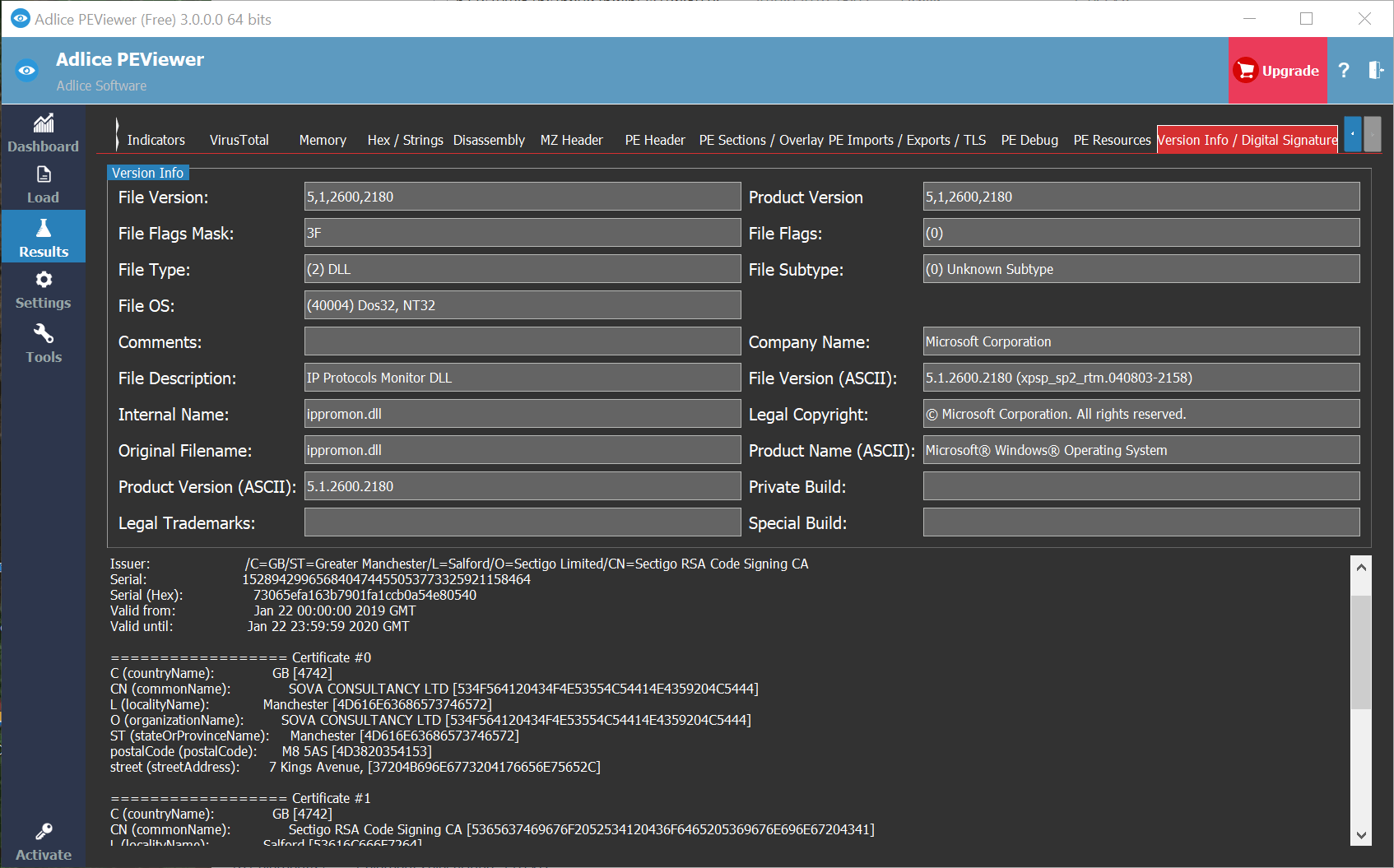Open the Disassembly tab
Screen dimensions: 1394x868
click(489, 140)
